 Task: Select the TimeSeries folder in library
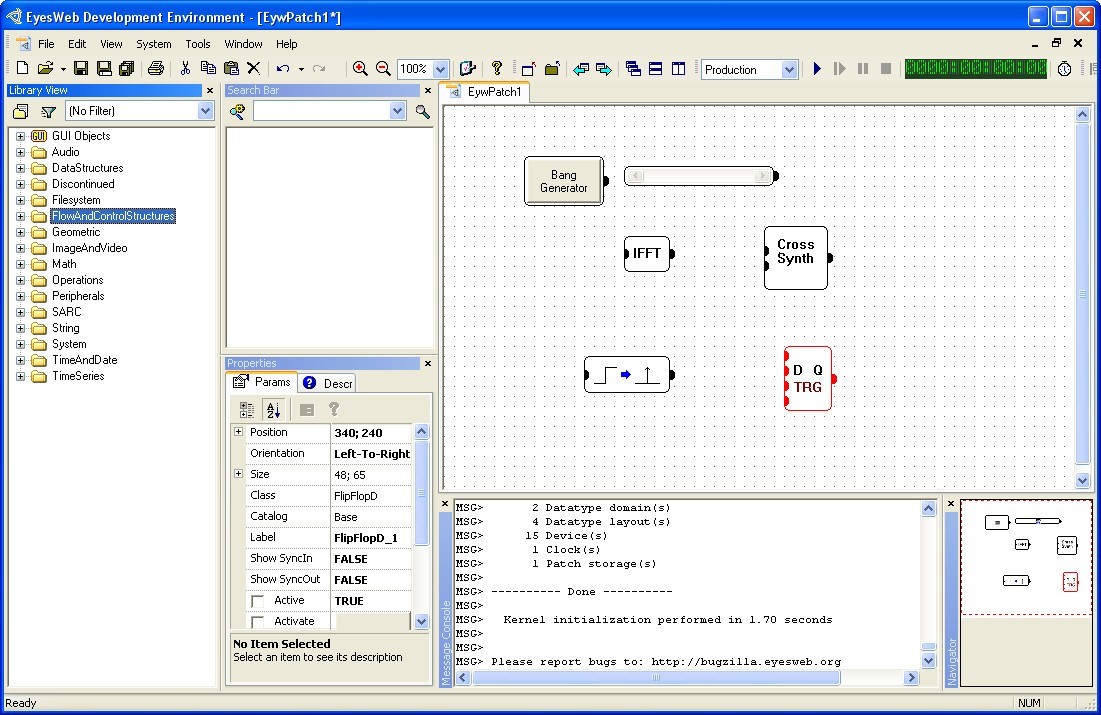78,376
